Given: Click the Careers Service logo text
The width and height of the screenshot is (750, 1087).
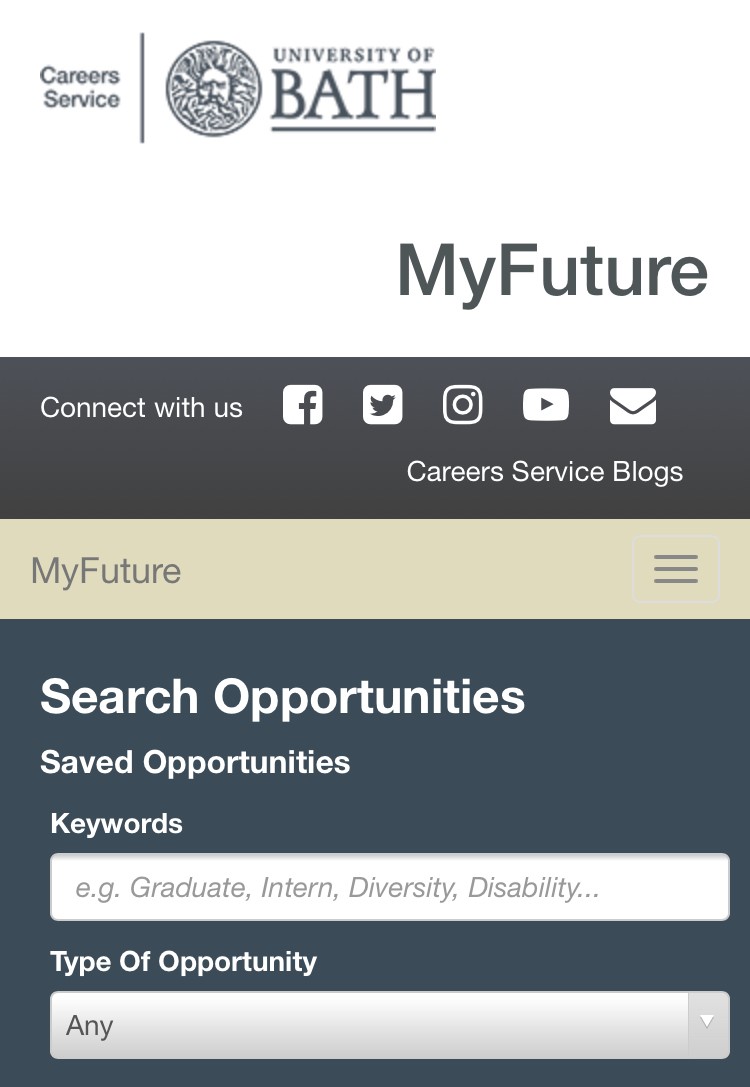Looking at the screenshot, I should [80, 87].
